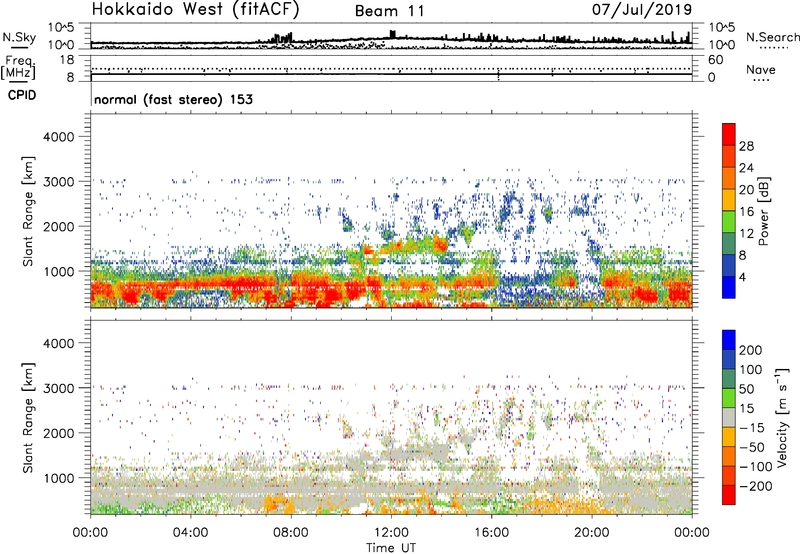Image resolution: width=800 pixels, height=554 pixels.
Task: Click the blue bottom of Power colorbar
Action: point(729,287)
